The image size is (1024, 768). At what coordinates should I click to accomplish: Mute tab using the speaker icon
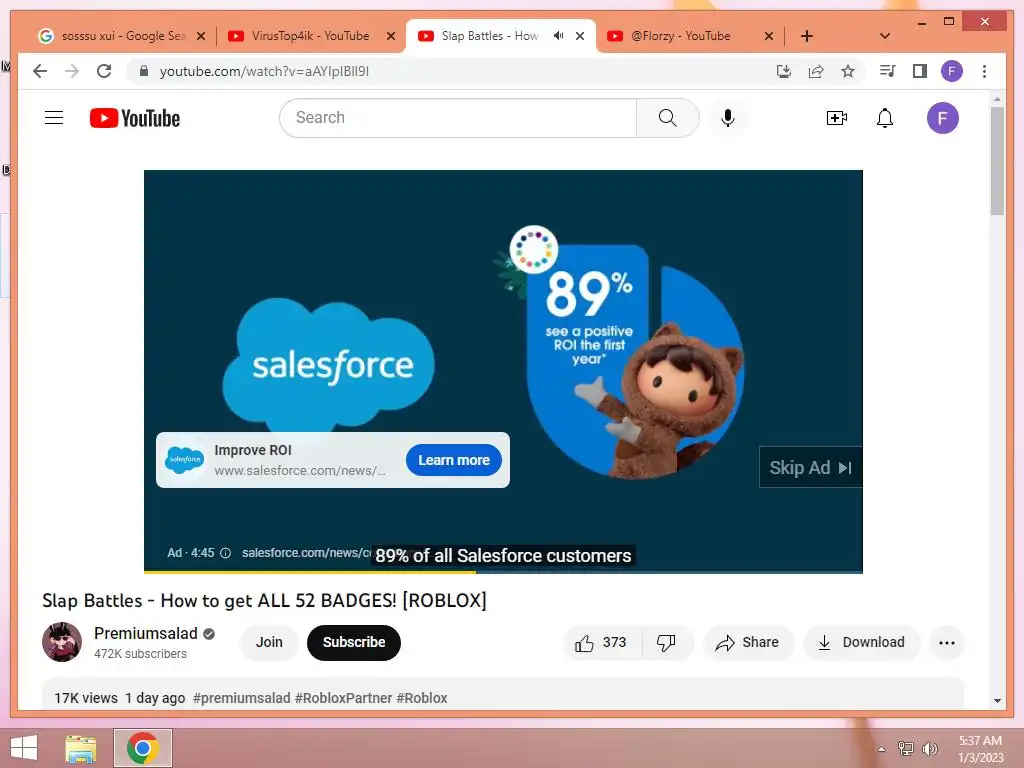[x=558, y=36]
